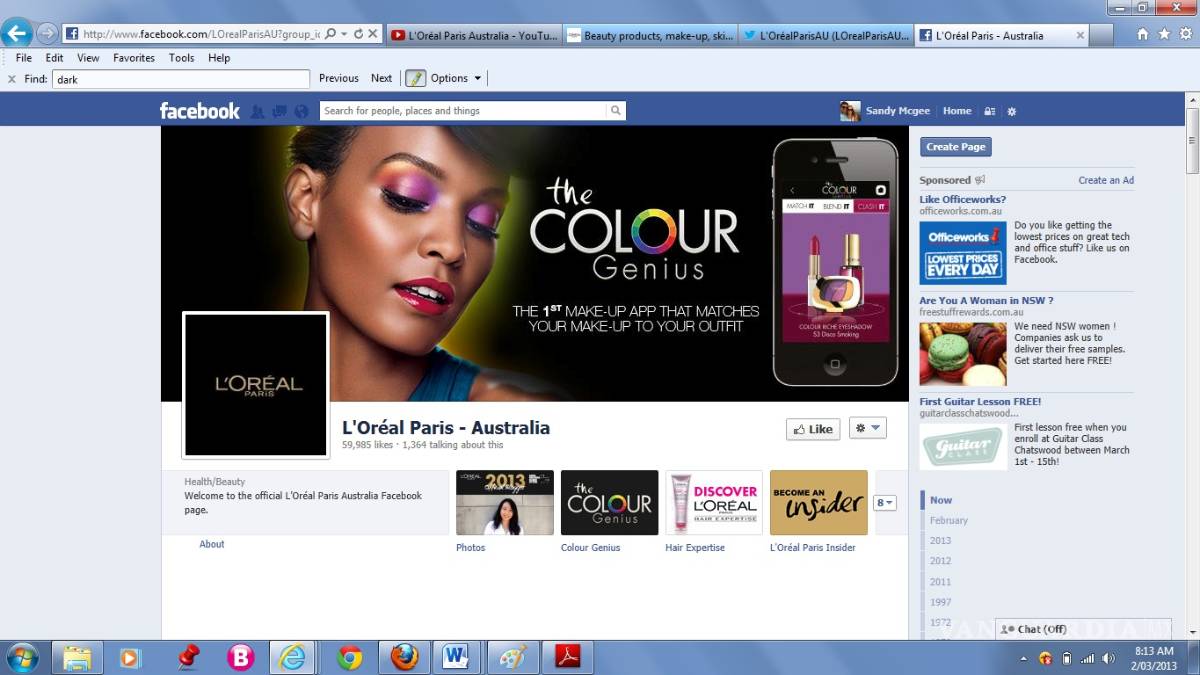Switch to the L'Oréal Paris Australia YouTube tab

pos(473,35)
